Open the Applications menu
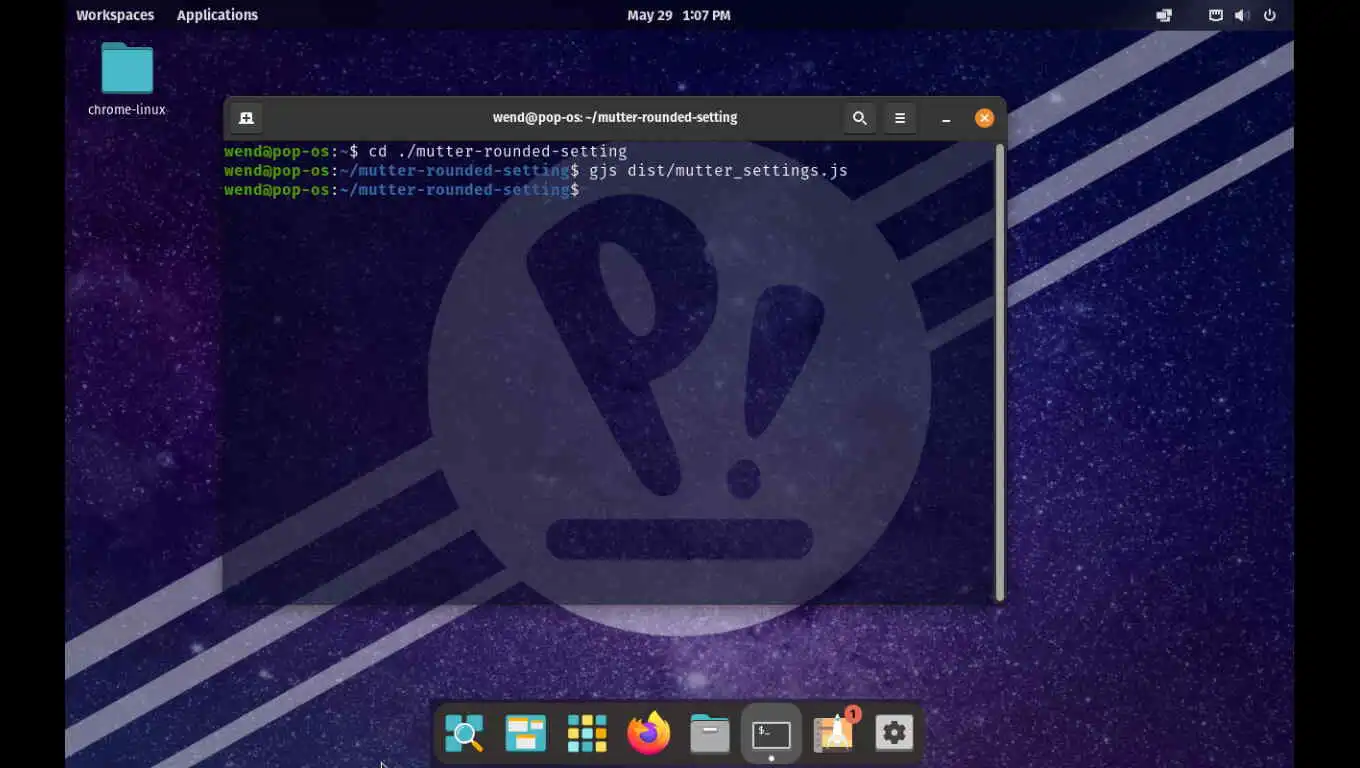 pos(217,15)
